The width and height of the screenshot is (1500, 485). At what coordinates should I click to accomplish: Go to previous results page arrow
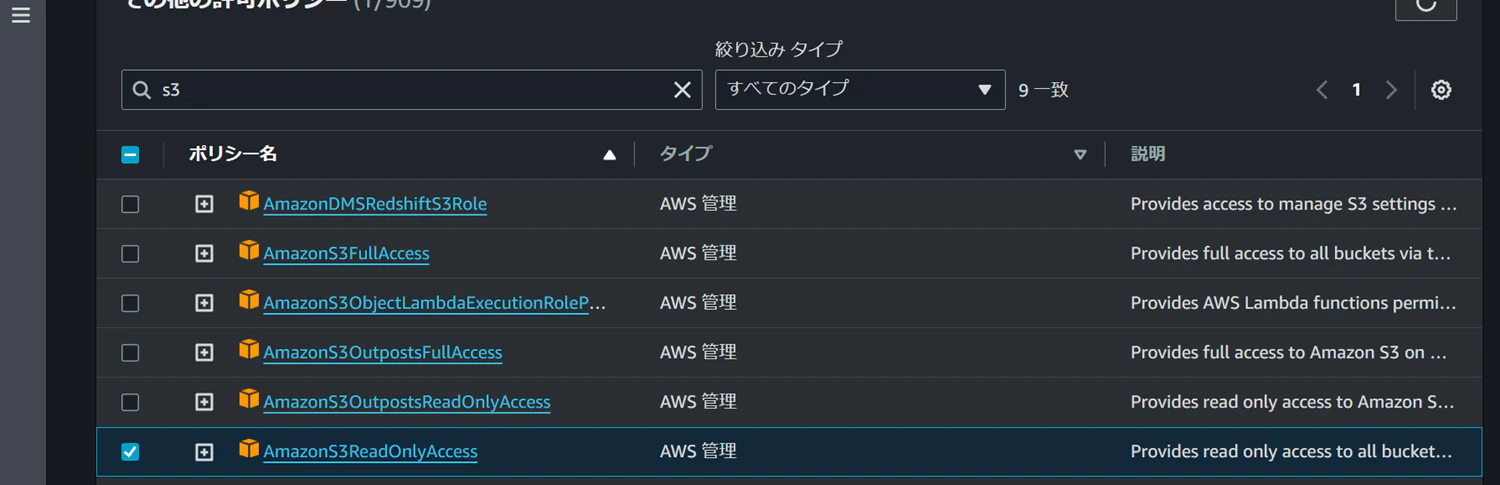pos(1322,90)
